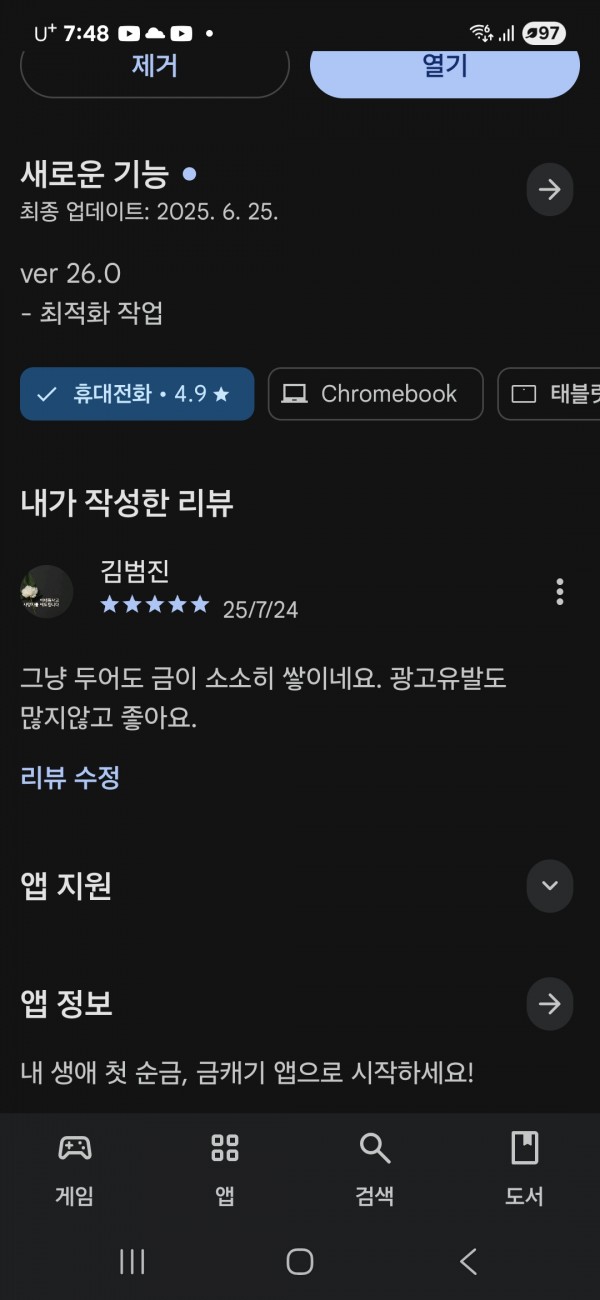This screenshot has height=1300, width=600.
Task: Tap the 새로운 기능 heading
Action: coord(95,174)
